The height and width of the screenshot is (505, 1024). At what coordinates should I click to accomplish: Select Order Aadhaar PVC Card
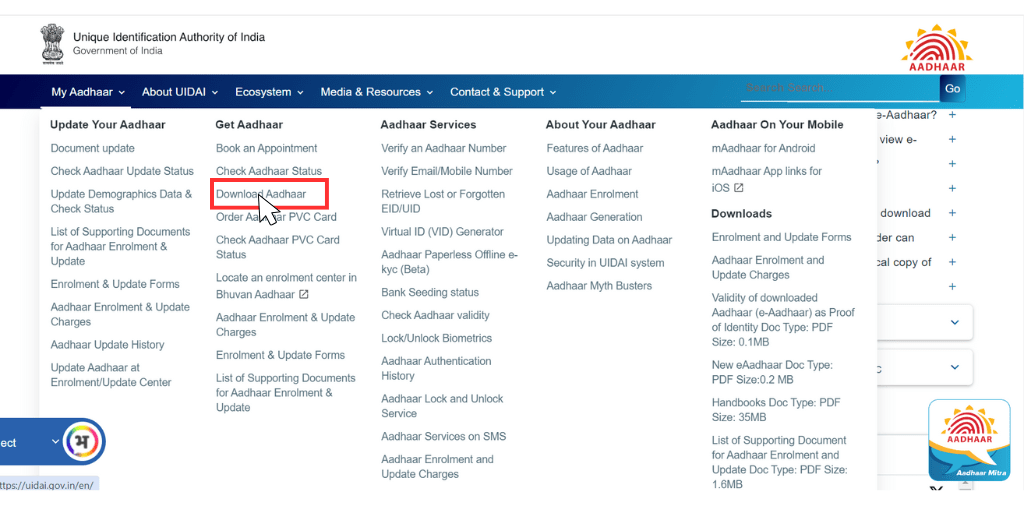(x=276, y=217)
